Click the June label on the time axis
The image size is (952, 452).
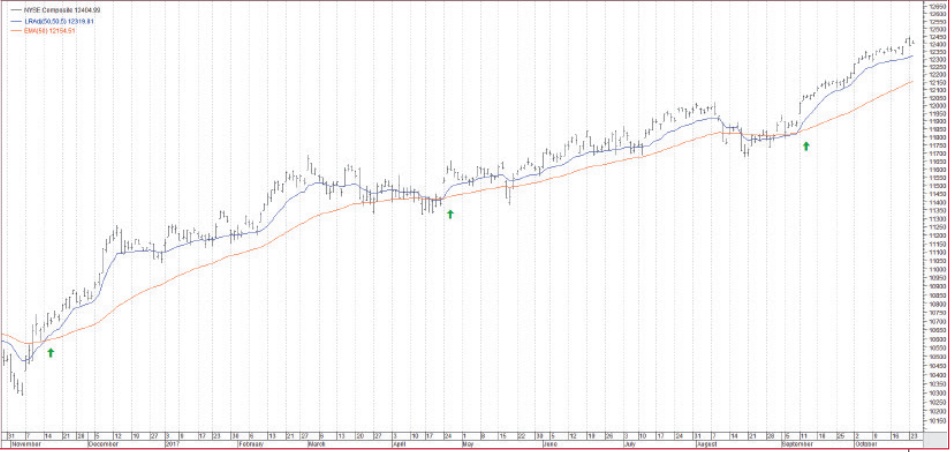pos(549,442)
